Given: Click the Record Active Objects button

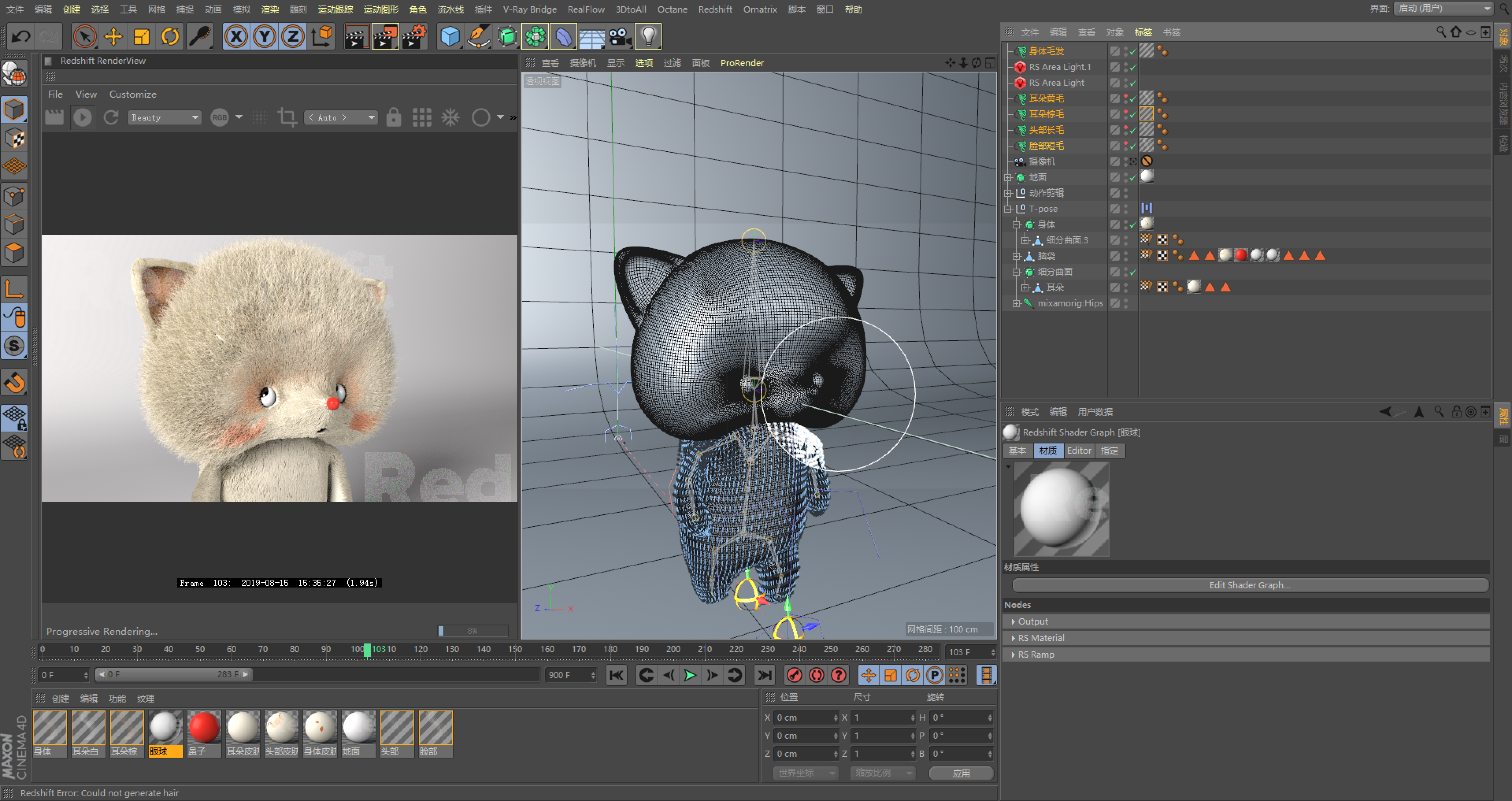Looking at the screenshot, I should [795, 675].
